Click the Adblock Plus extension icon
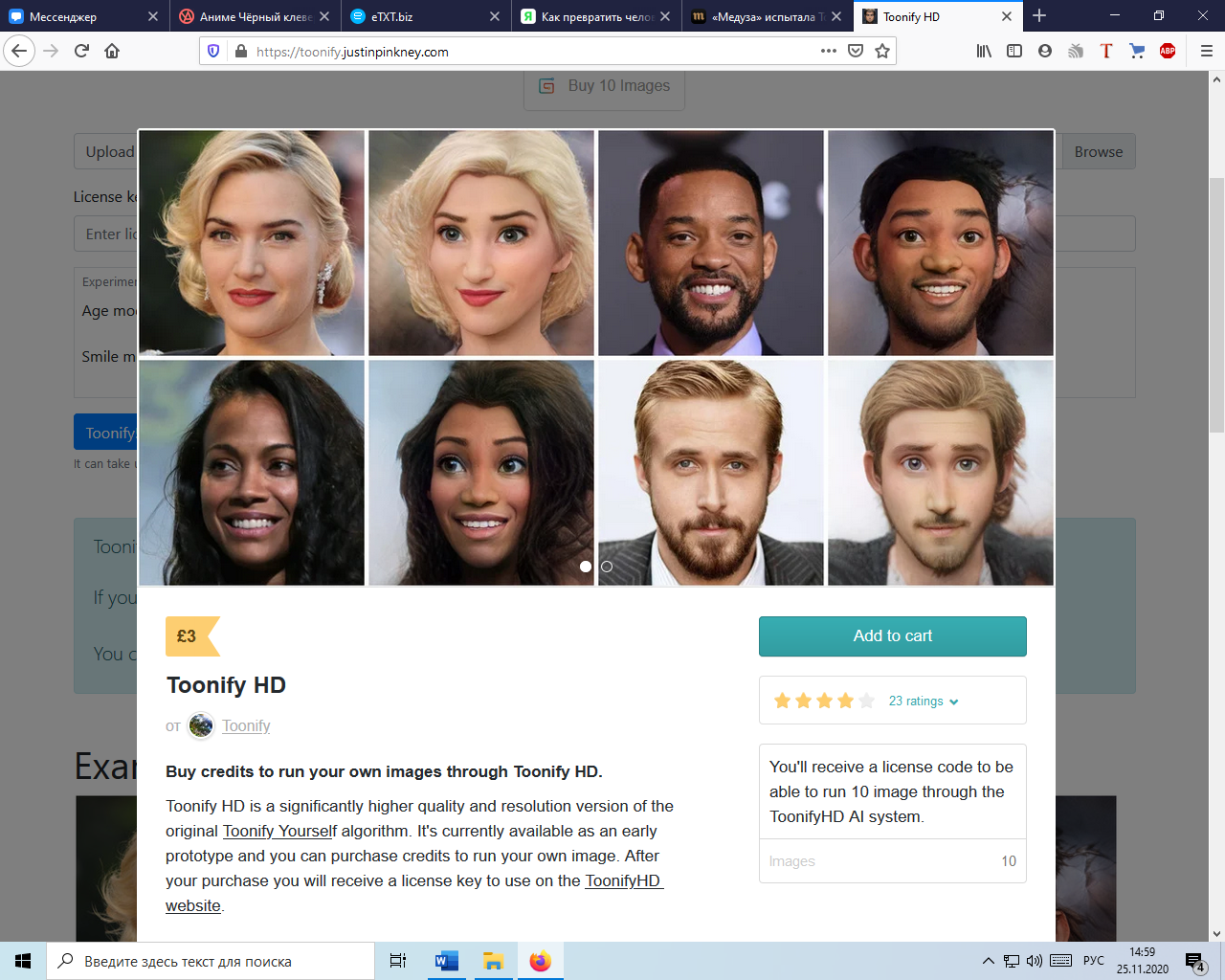1225x980 pixels. pyautogui.click(x=1168, y=52)
